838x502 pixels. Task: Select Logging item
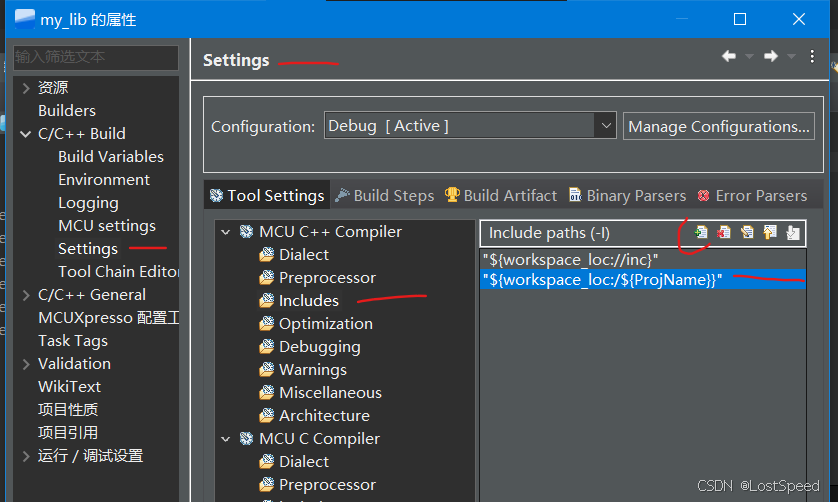coord(88,203)
